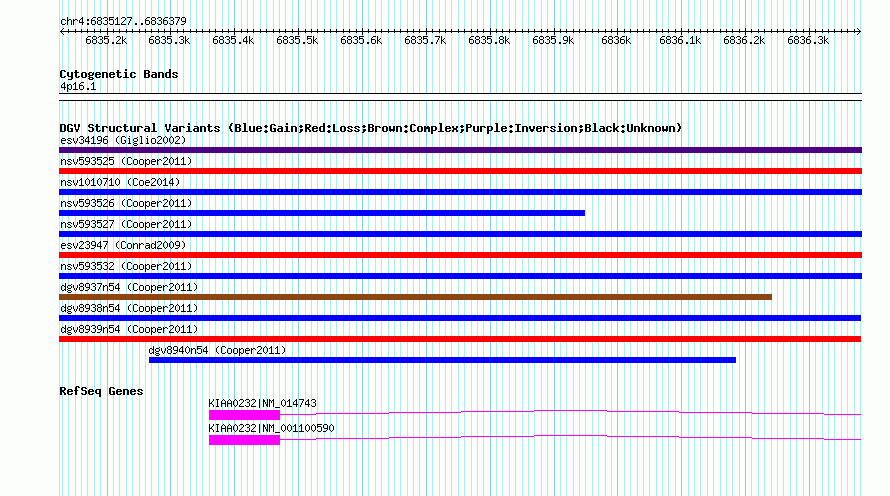This screenshot has height=496, width=890.
Task: Click the KIAA0232|NM_001100590 gene label
Action: (x=271, y=428)
